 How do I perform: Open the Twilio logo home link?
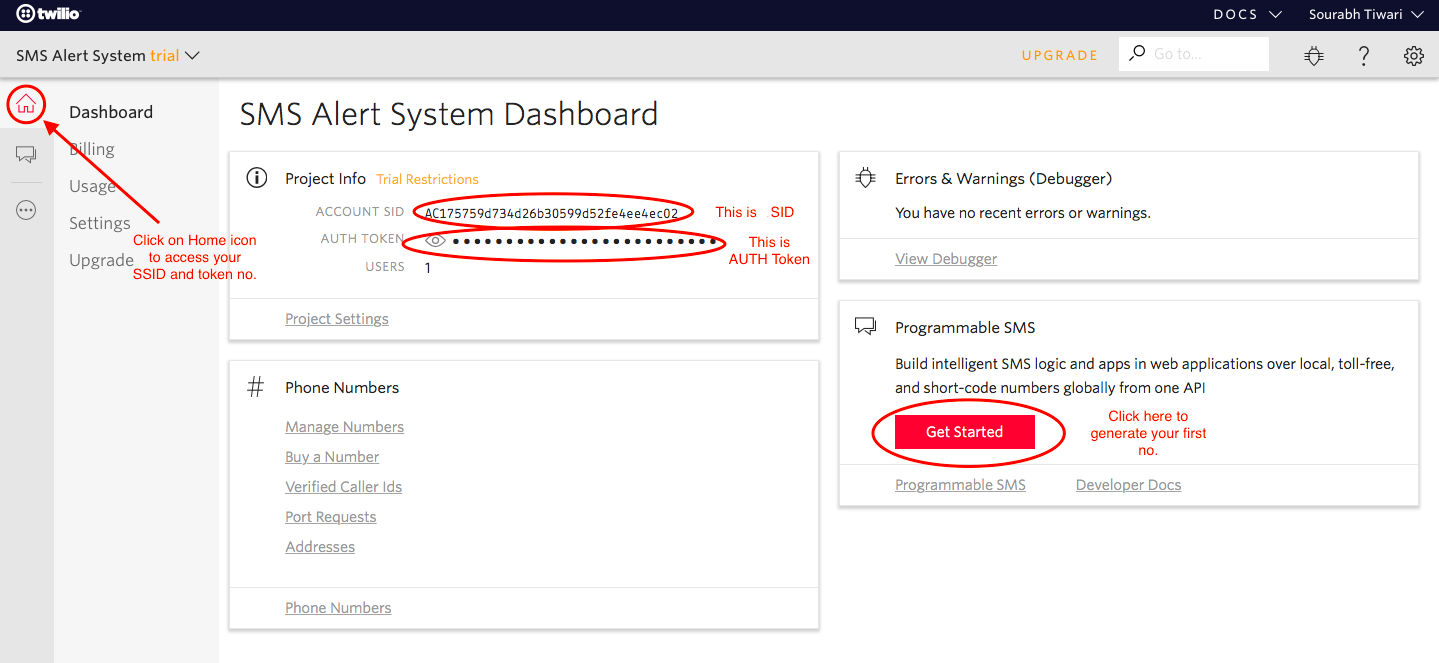tap(48, 14)
